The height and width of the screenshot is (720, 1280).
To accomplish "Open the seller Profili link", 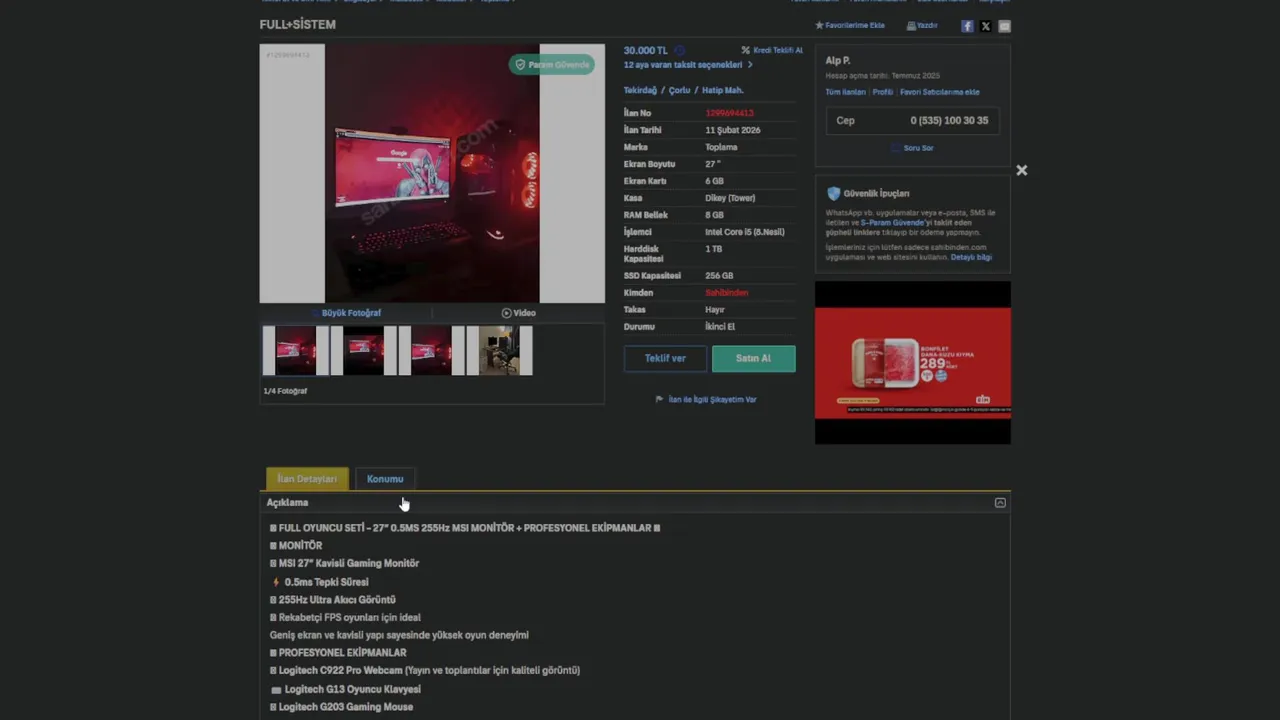I will (x=883, y=92).
